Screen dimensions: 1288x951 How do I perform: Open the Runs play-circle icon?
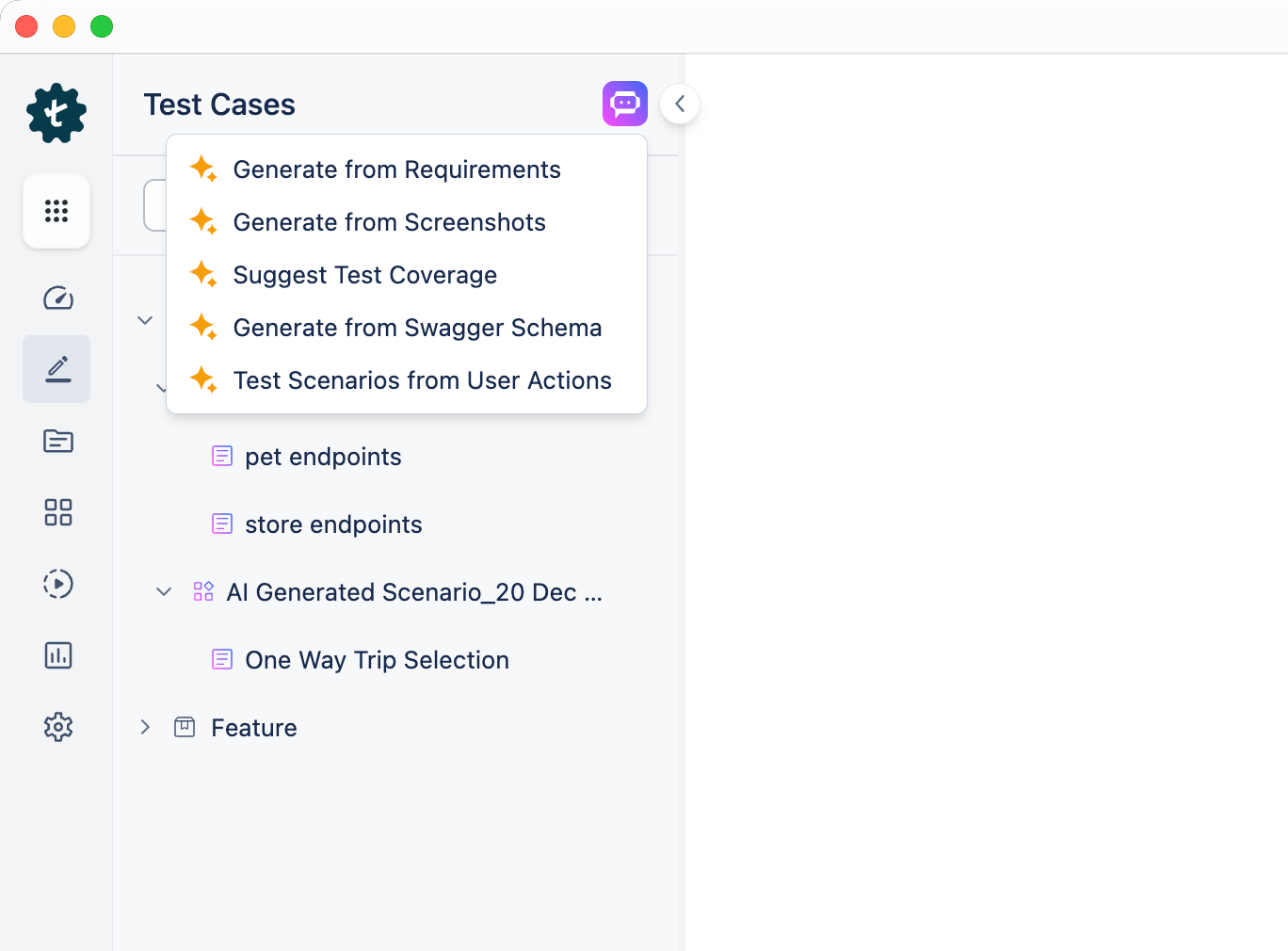[58, 584]
